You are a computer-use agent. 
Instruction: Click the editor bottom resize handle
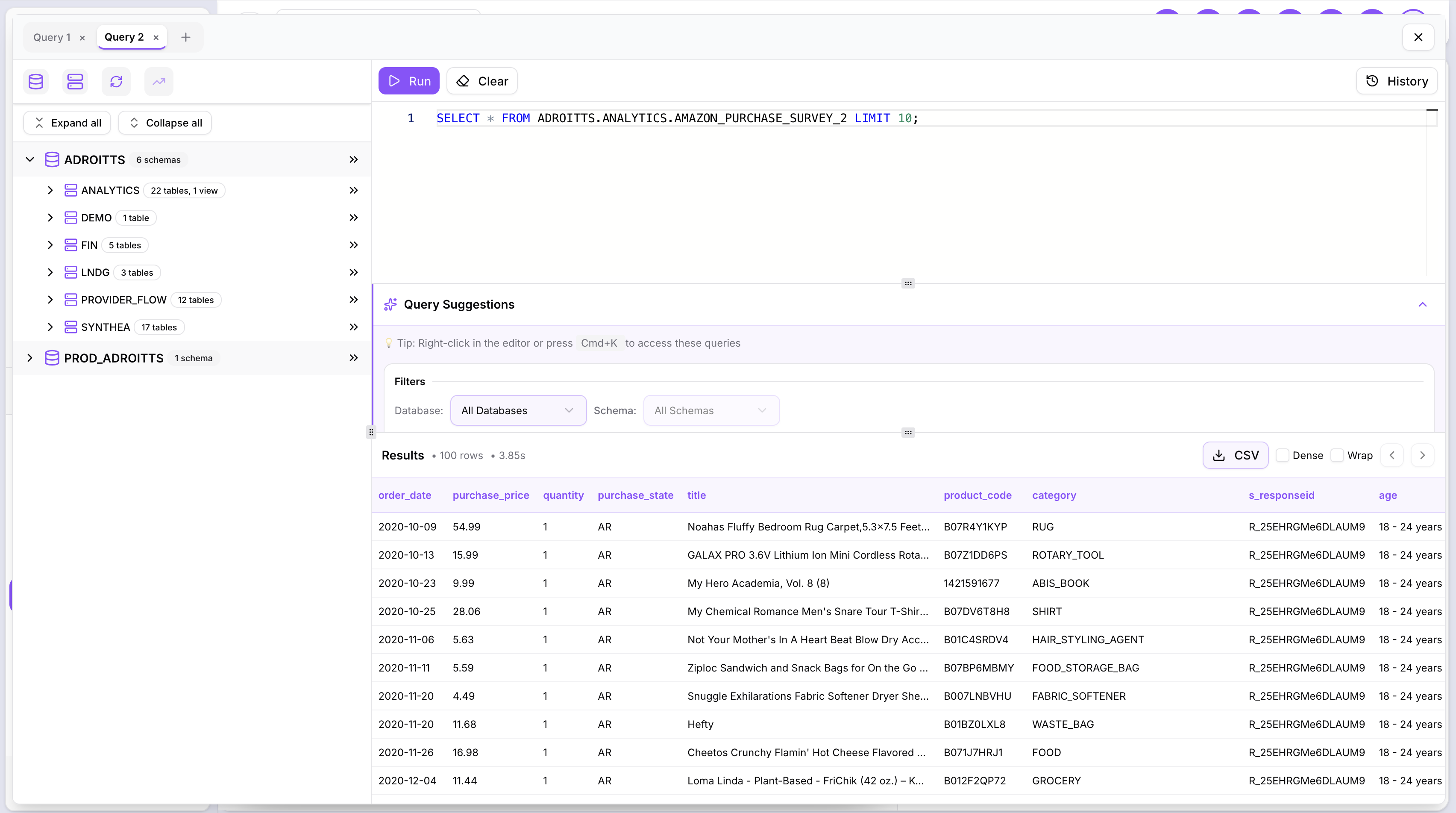pos(908,283)
